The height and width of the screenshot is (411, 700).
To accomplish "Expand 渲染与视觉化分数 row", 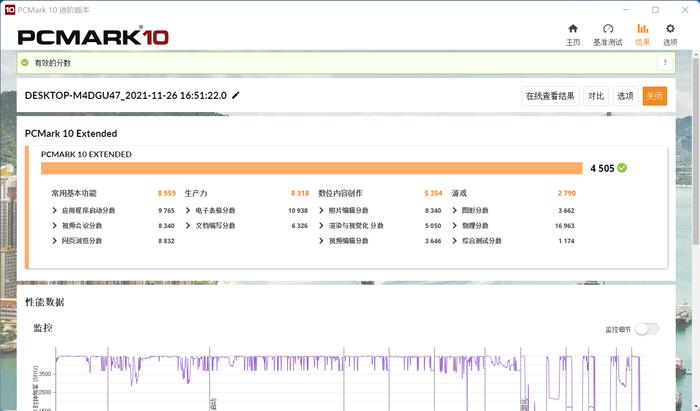I will pyautogui.click(x=321, y=225).
